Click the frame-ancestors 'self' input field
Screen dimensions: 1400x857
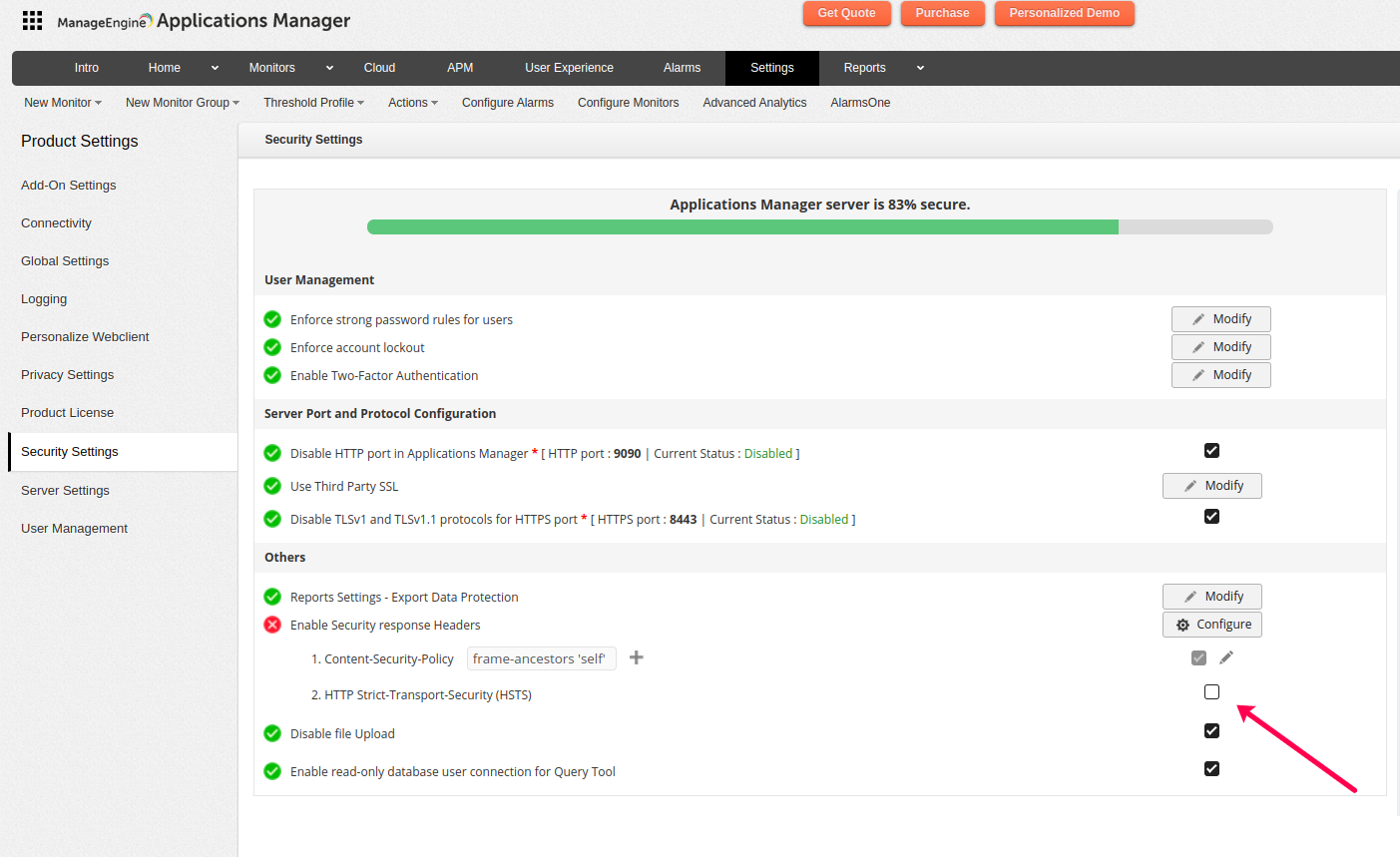(x=541, y=658)
